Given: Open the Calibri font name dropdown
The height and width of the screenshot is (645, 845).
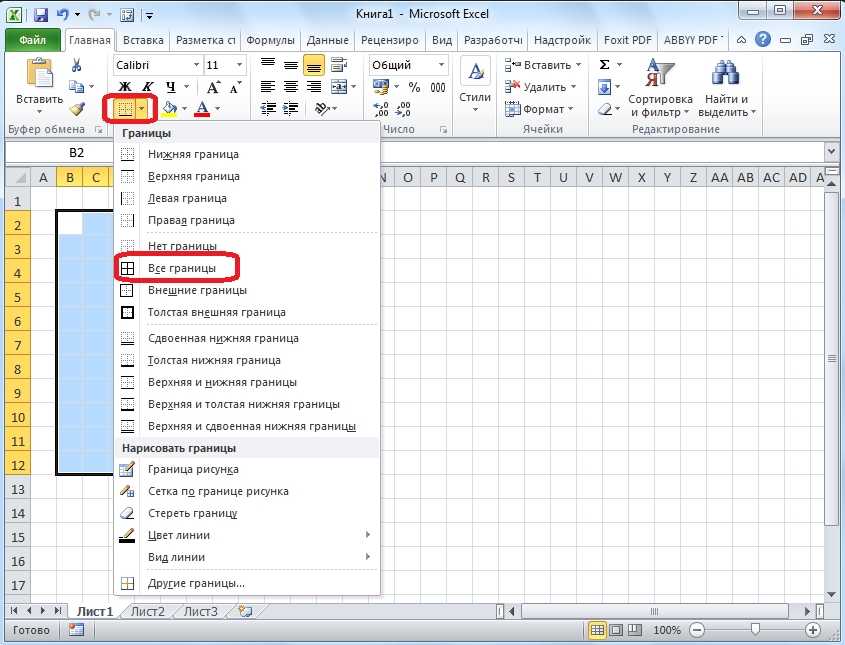Looking at the screenshot, I should 156,65.
